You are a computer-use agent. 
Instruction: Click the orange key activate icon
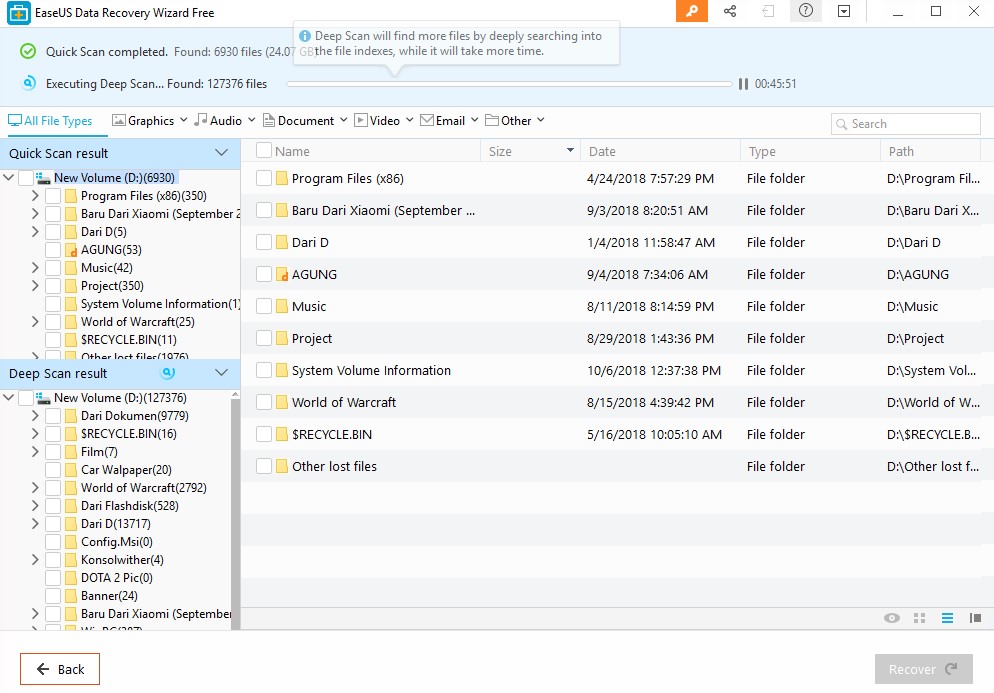(692, 11)
